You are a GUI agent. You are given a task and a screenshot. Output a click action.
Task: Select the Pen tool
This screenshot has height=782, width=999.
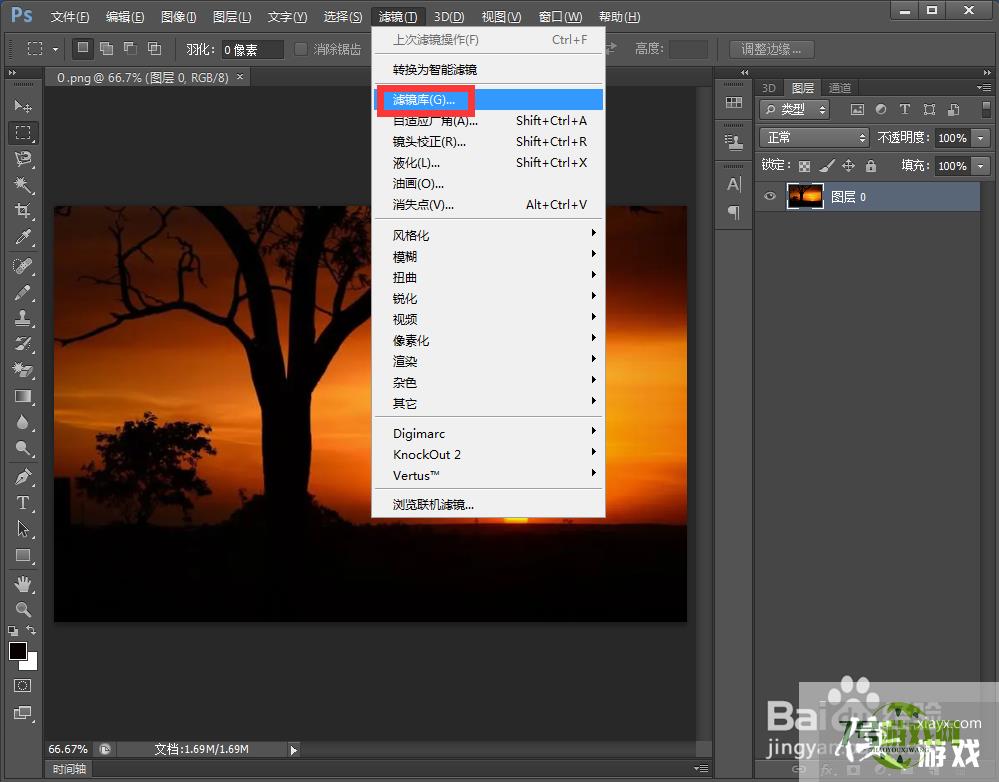point(23,477)
